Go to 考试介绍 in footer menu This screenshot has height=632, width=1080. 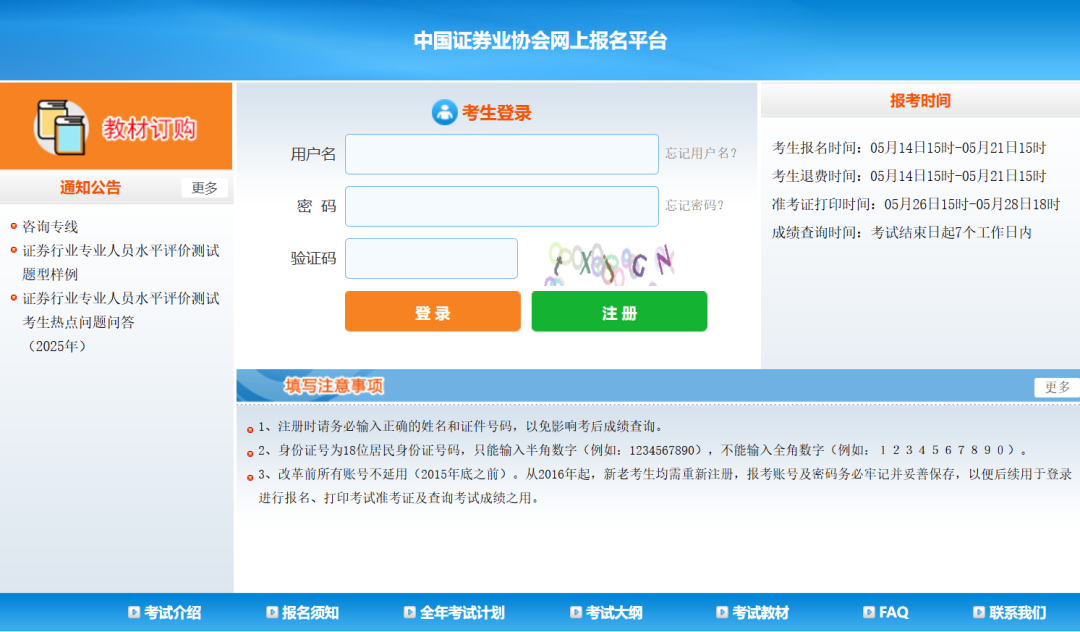(x=172, y=612)
